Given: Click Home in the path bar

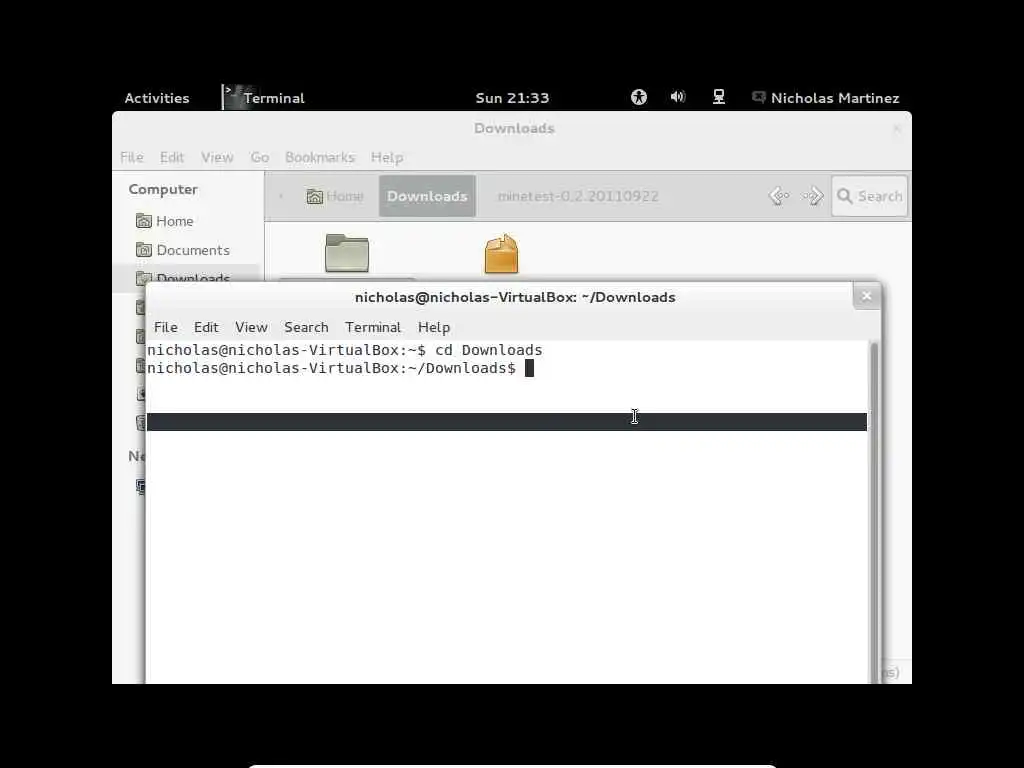Looking at the screenshot, I should [x=334, y=196].
